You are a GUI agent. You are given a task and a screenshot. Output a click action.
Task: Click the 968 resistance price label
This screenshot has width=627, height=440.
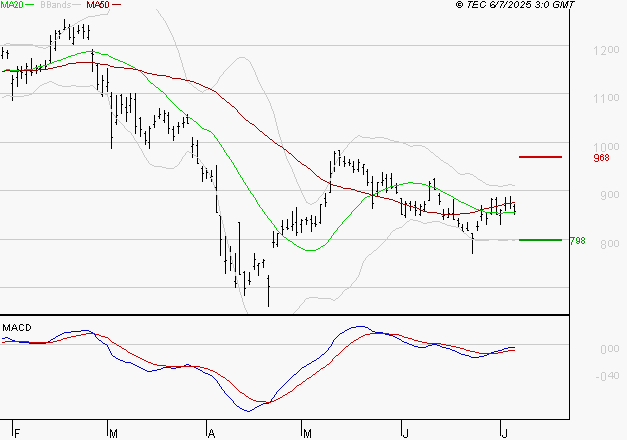601,158
